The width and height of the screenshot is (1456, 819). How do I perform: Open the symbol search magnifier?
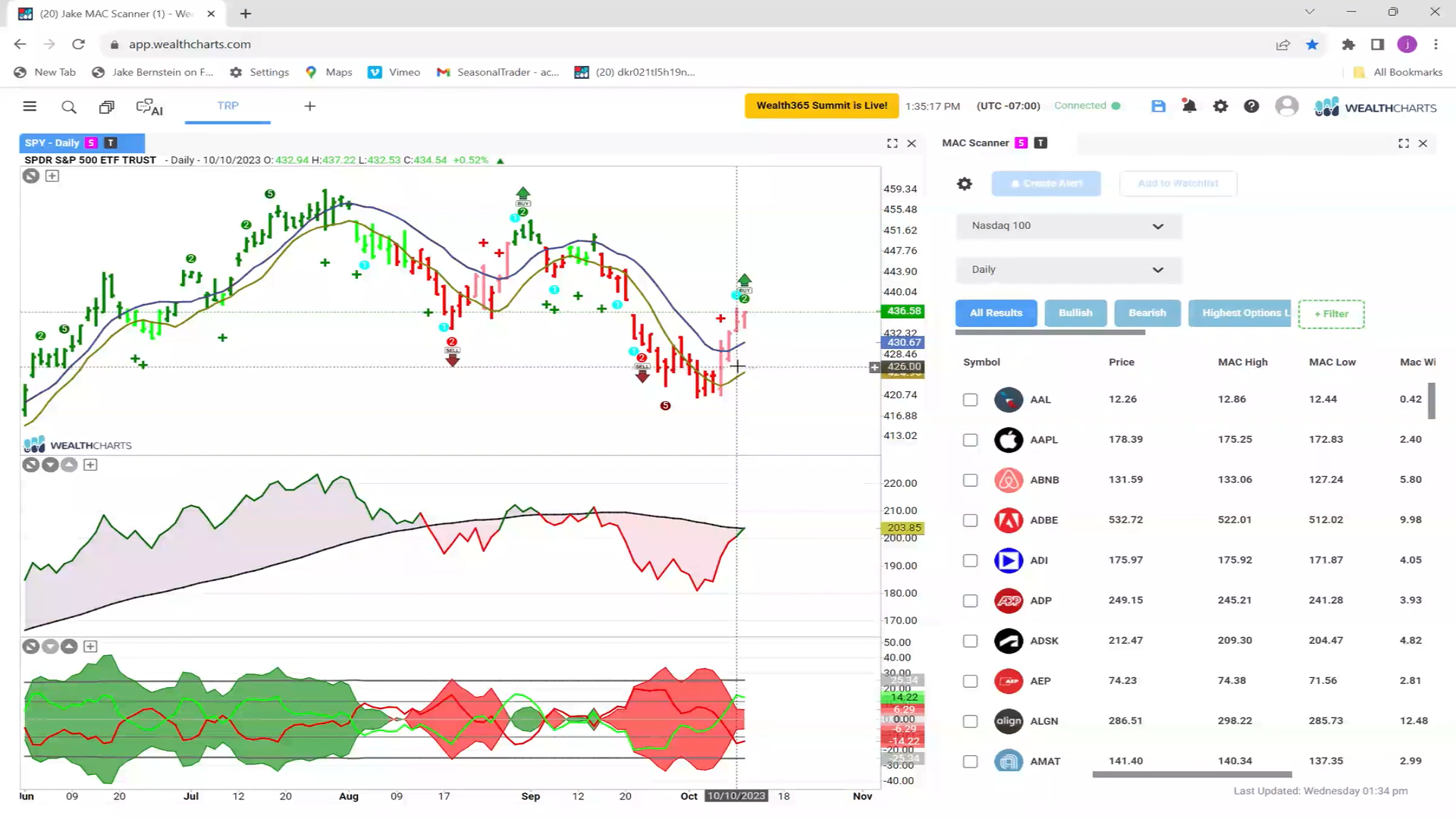(x=69, y=107)
